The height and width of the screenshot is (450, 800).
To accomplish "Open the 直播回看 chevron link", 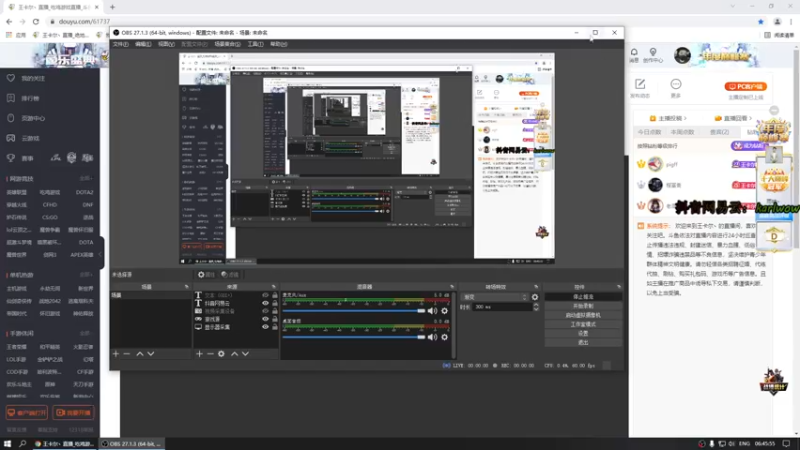I will tap(732, 118).
